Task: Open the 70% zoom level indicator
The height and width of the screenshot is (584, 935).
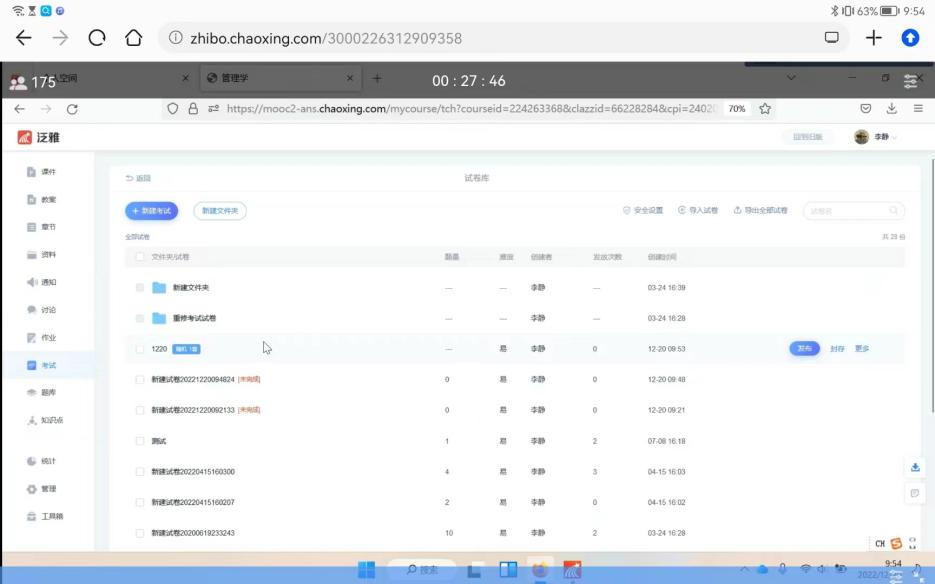Action: [737, 109]
